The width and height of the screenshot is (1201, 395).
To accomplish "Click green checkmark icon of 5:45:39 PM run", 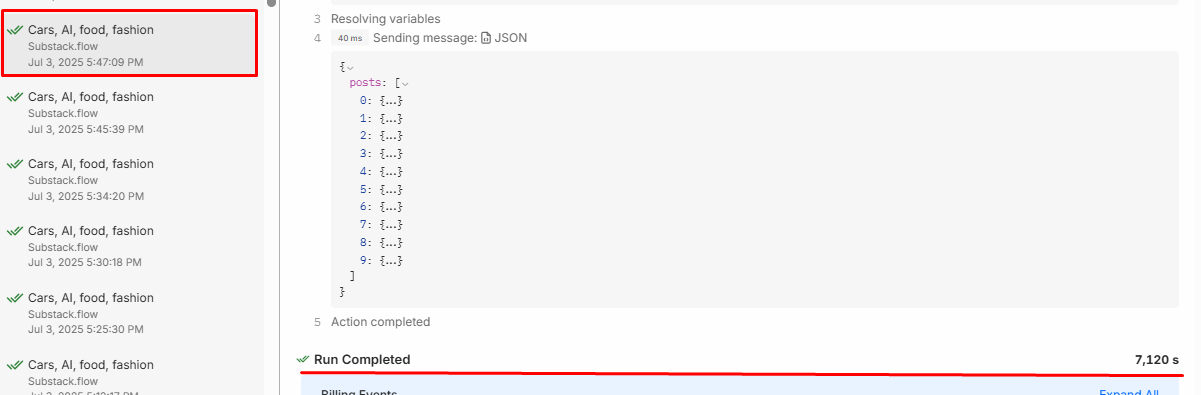I will coord(15,97).
